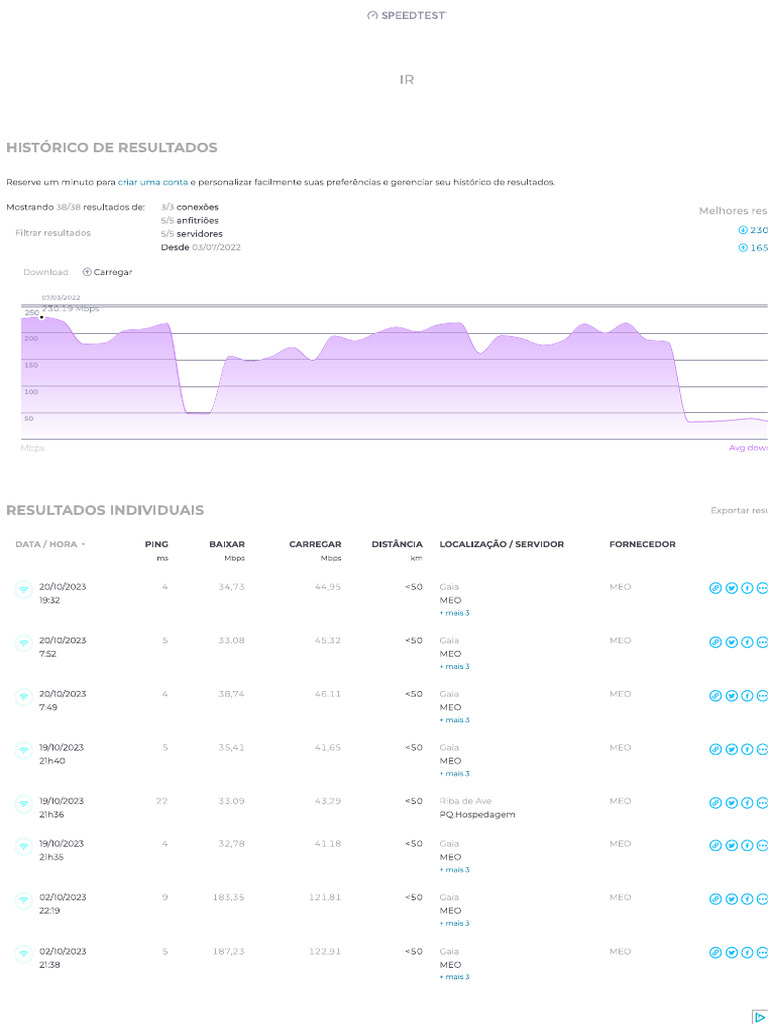Image resolution: width=768 pixels, height=1024 pixels.
Task: Click Exportar resultados link
Action: click(x=738, y=510)
